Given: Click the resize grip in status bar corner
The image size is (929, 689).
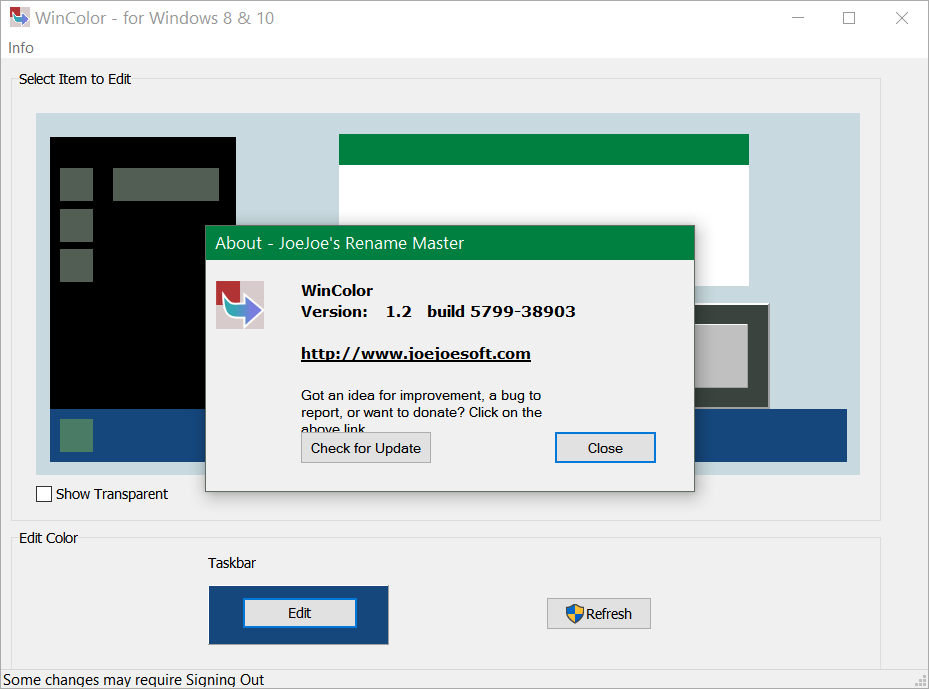Looking at the screenshot, I should pyautogui.click(x=921, y=681).
